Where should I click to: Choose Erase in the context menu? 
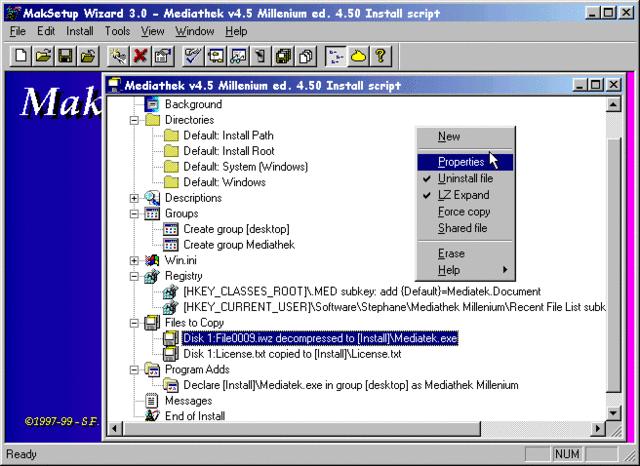tap(464, 253)
